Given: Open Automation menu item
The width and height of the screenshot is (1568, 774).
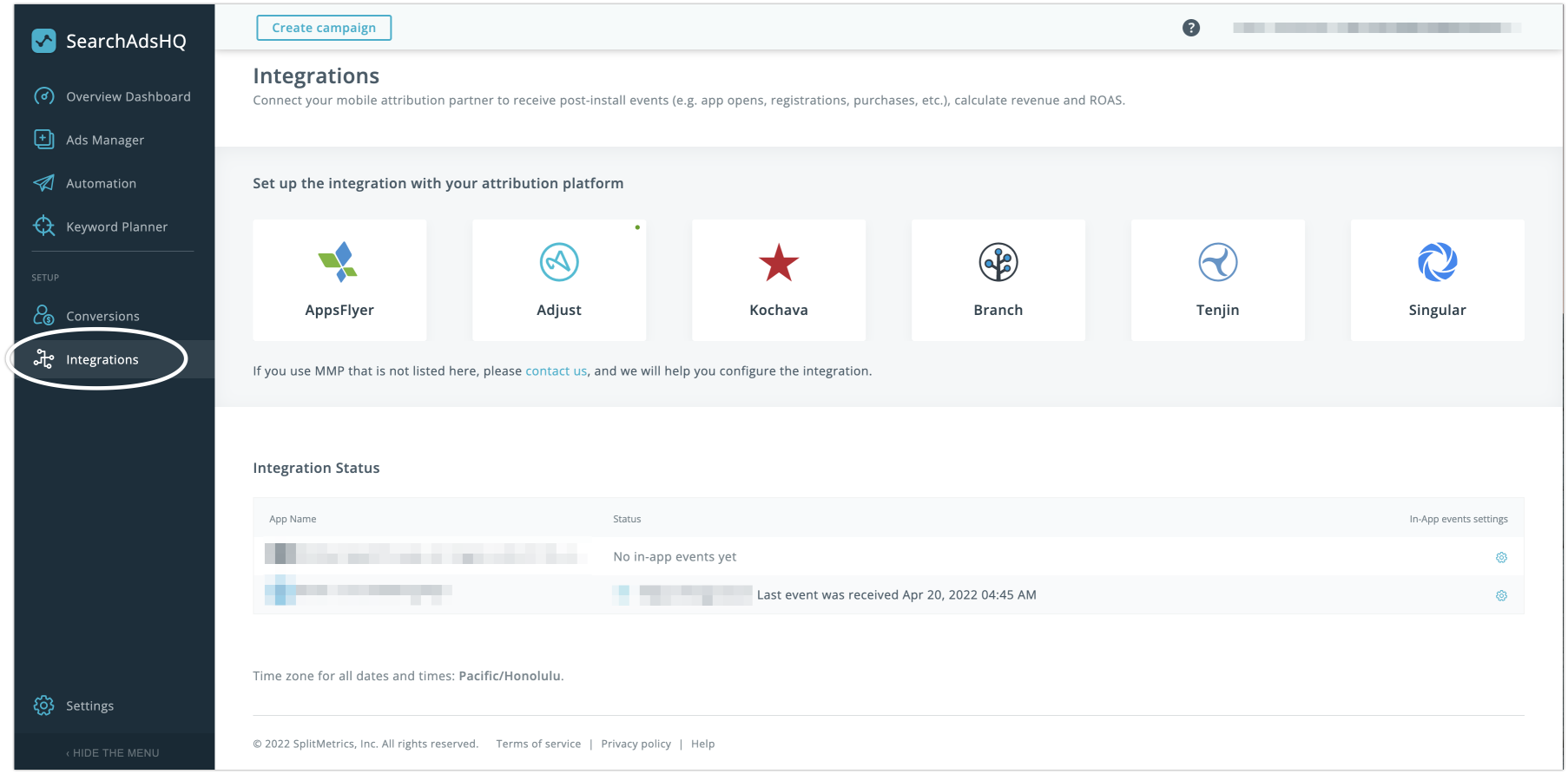Looking at the screenshot, I should 101,183.
